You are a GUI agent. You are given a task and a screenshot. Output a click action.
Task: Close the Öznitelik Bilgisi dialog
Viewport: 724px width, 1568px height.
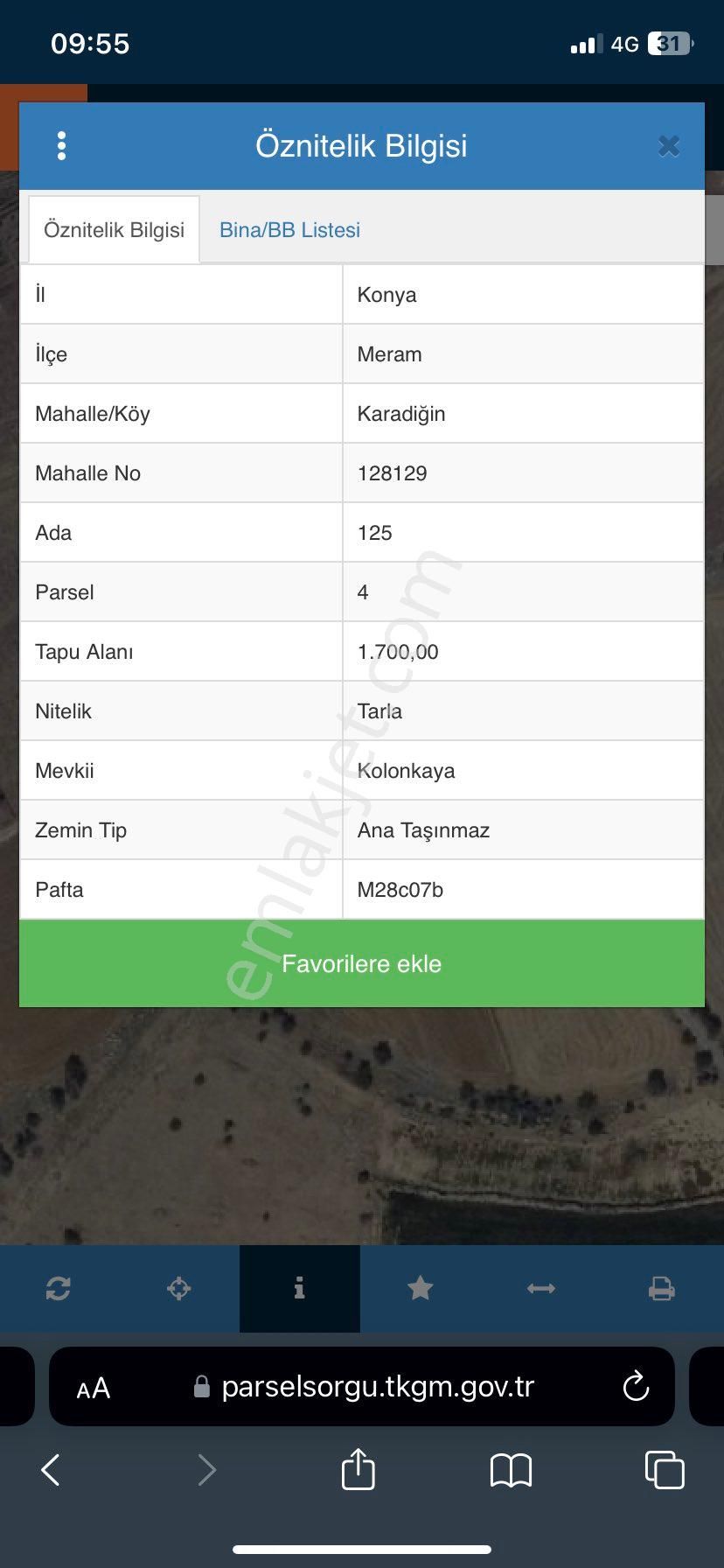(x=669, y=146)
